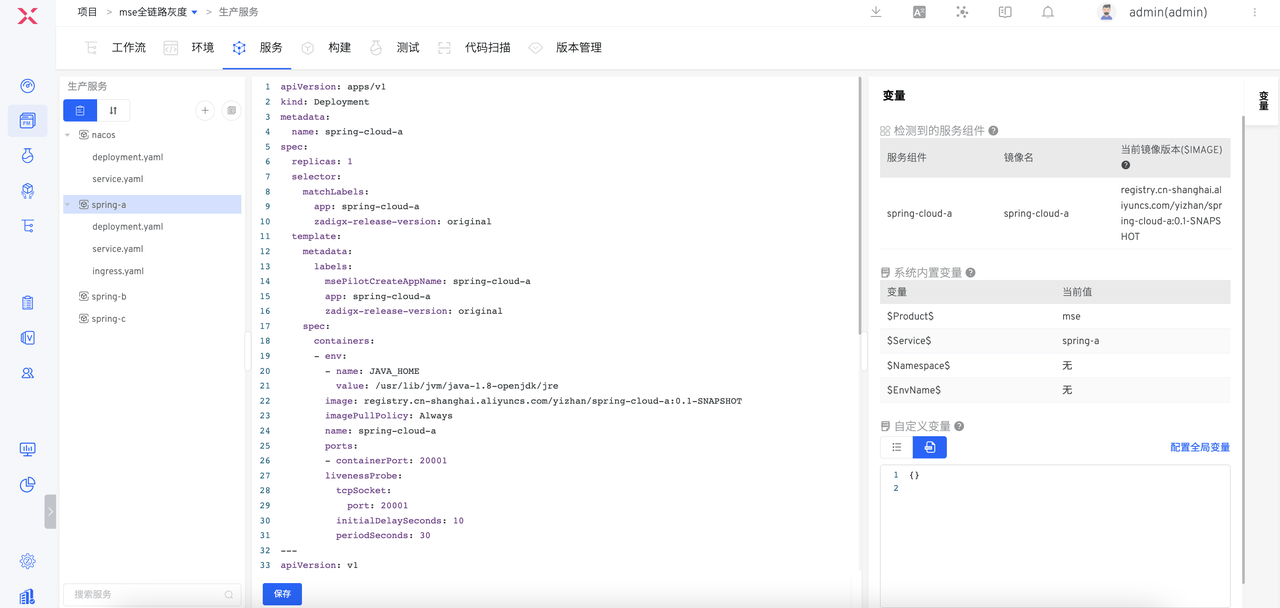Open the three-dot menu beside admin
This screenshot has width=1280, height=608.
coord(1255,12)
